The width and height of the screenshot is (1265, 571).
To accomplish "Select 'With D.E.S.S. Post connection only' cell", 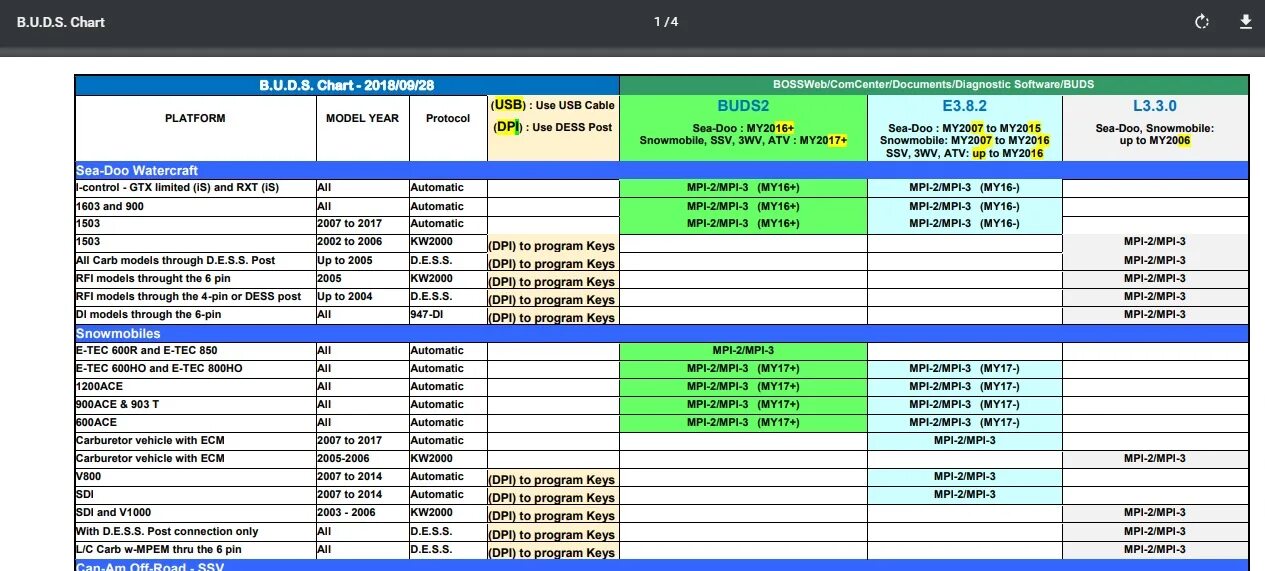I will click(196, 531).
